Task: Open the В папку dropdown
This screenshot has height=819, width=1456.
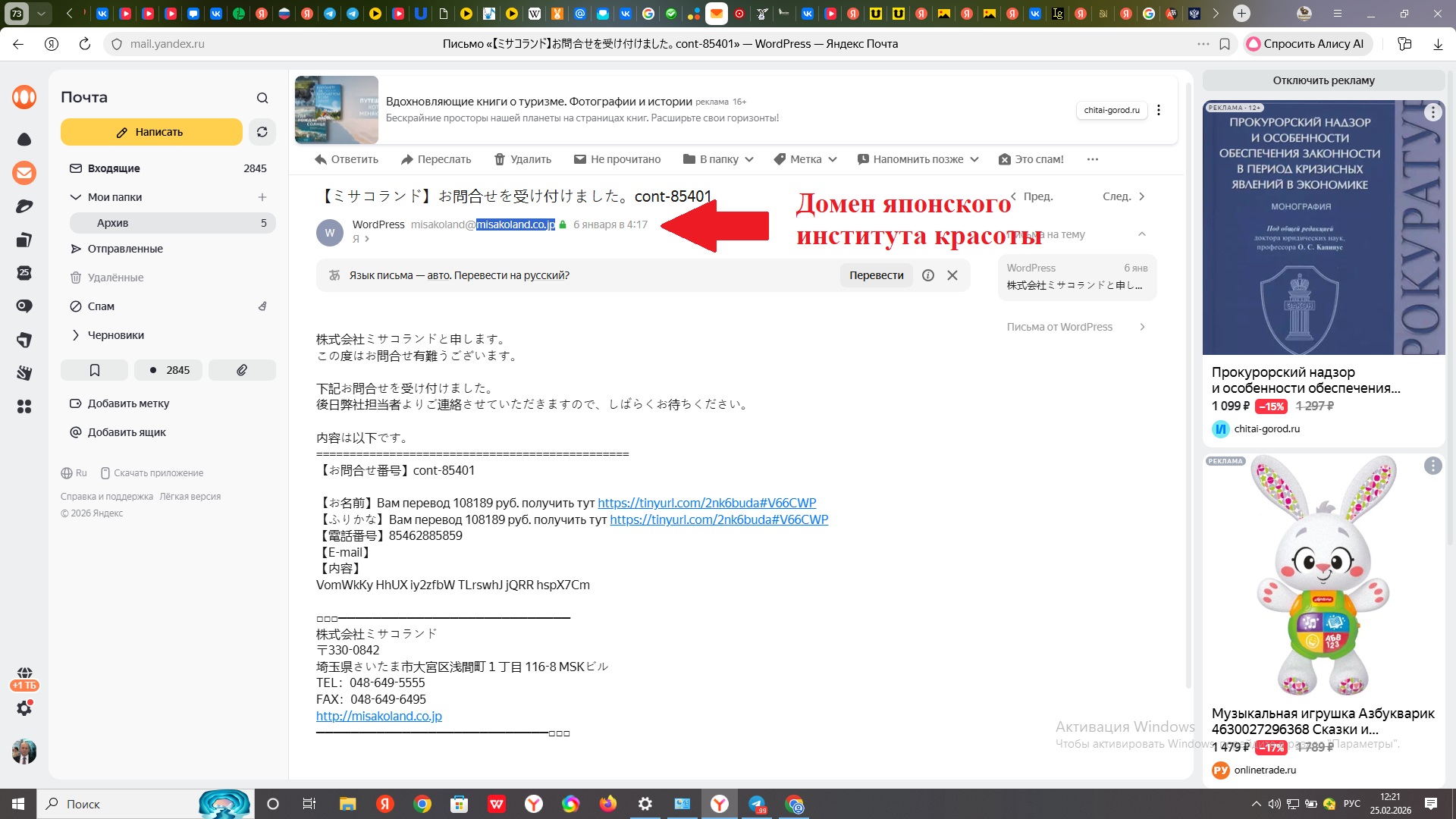Action: [718, 159]
